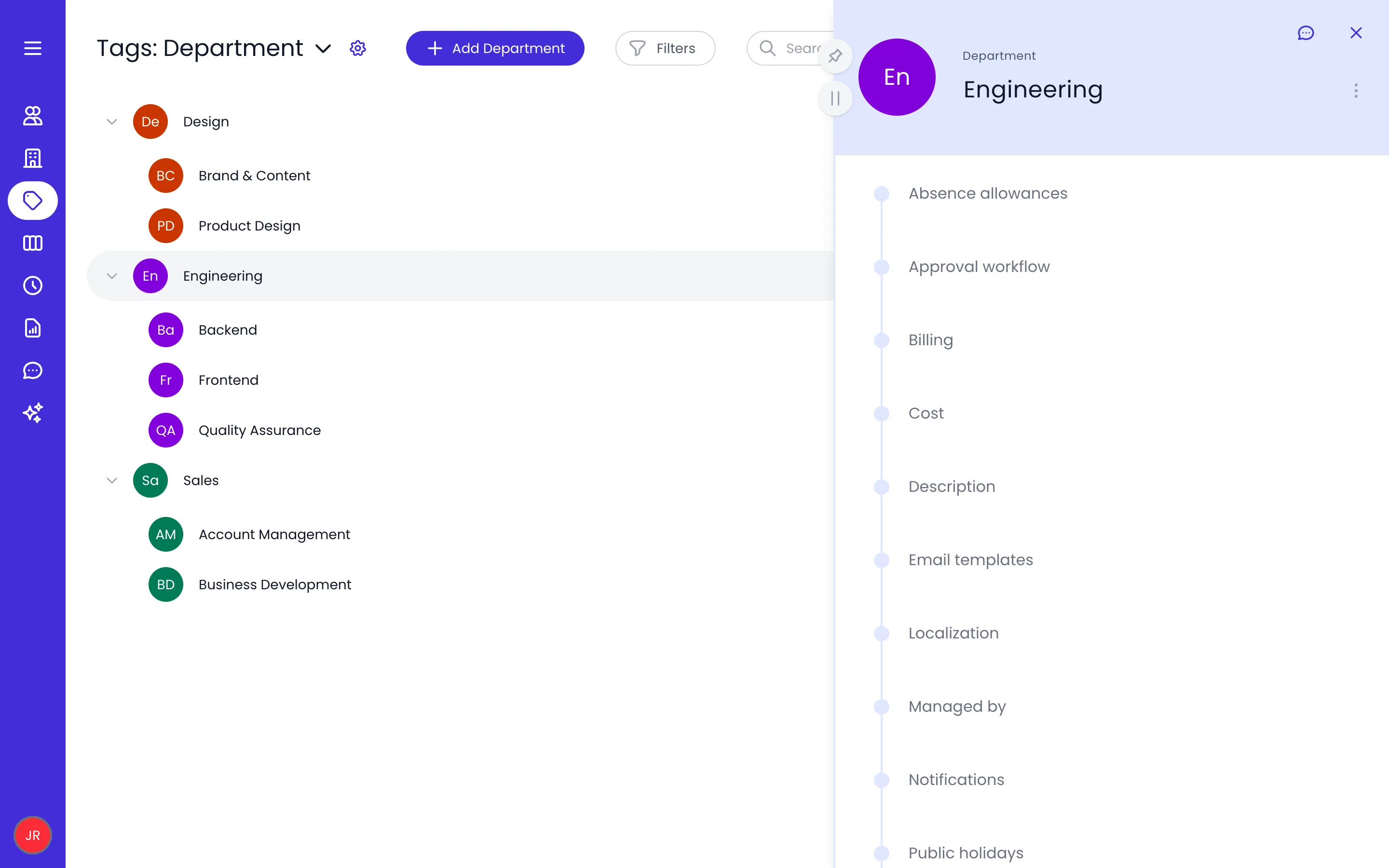Open Notifications section
This screenshot has width=1389, height=868.
pyautogui.click(x=956, y=780)
